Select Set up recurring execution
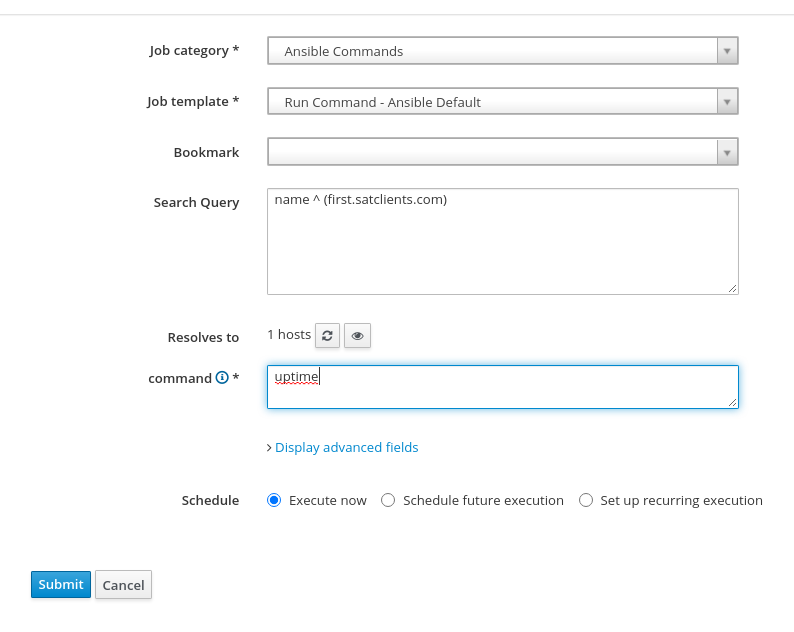 (586, 500)
